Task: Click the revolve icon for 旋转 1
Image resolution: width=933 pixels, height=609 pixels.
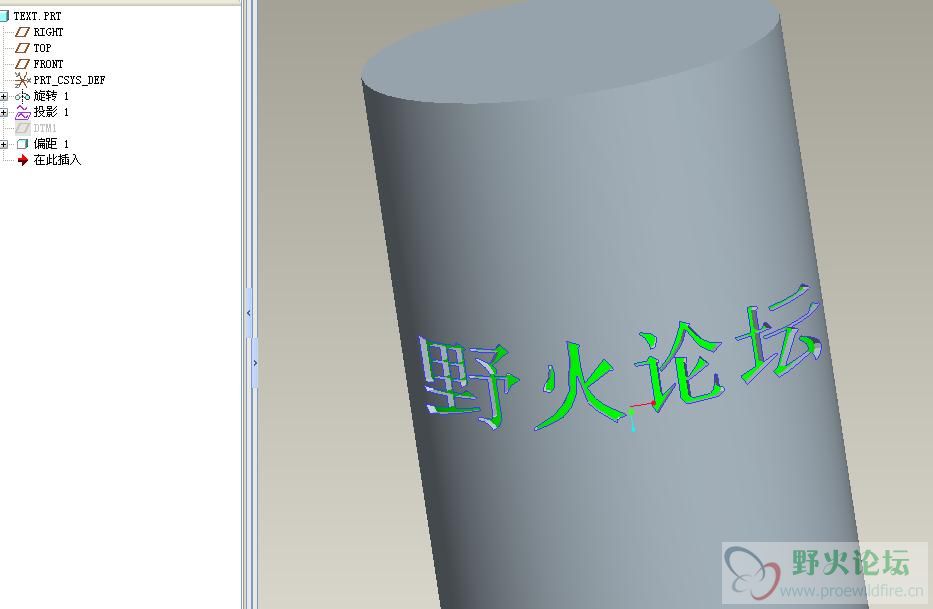Action: (x=22, y=96)
